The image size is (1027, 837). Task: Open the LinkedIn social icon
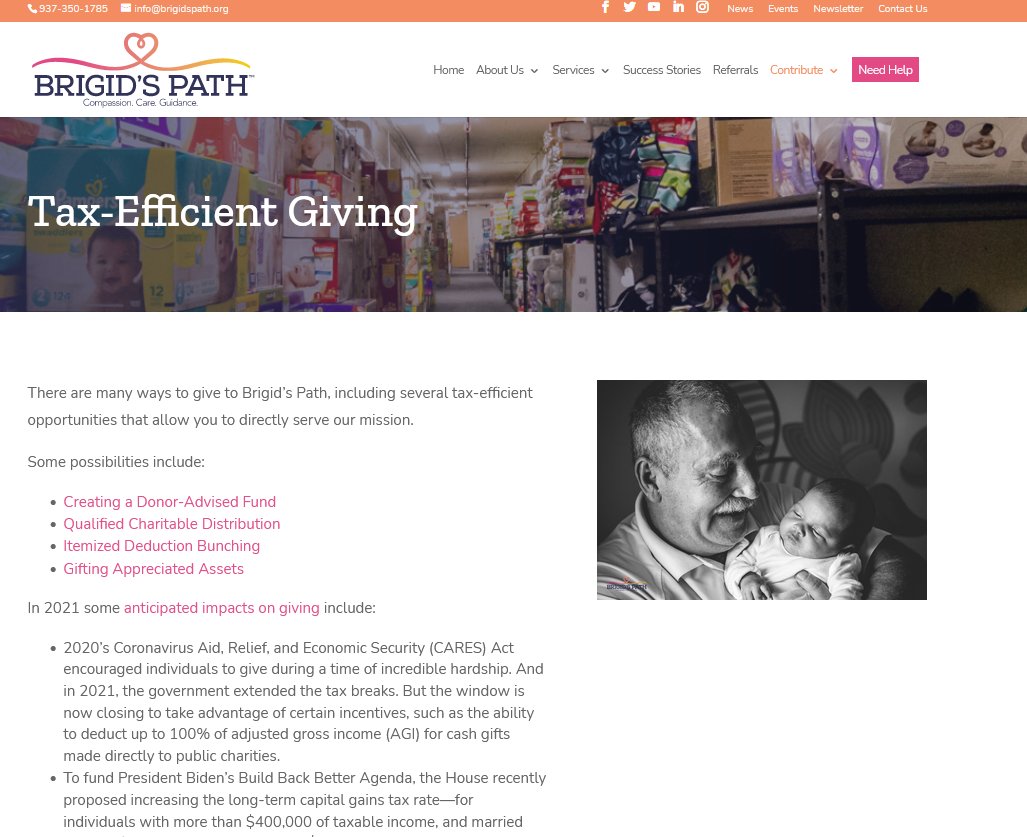tap(678, 7)
